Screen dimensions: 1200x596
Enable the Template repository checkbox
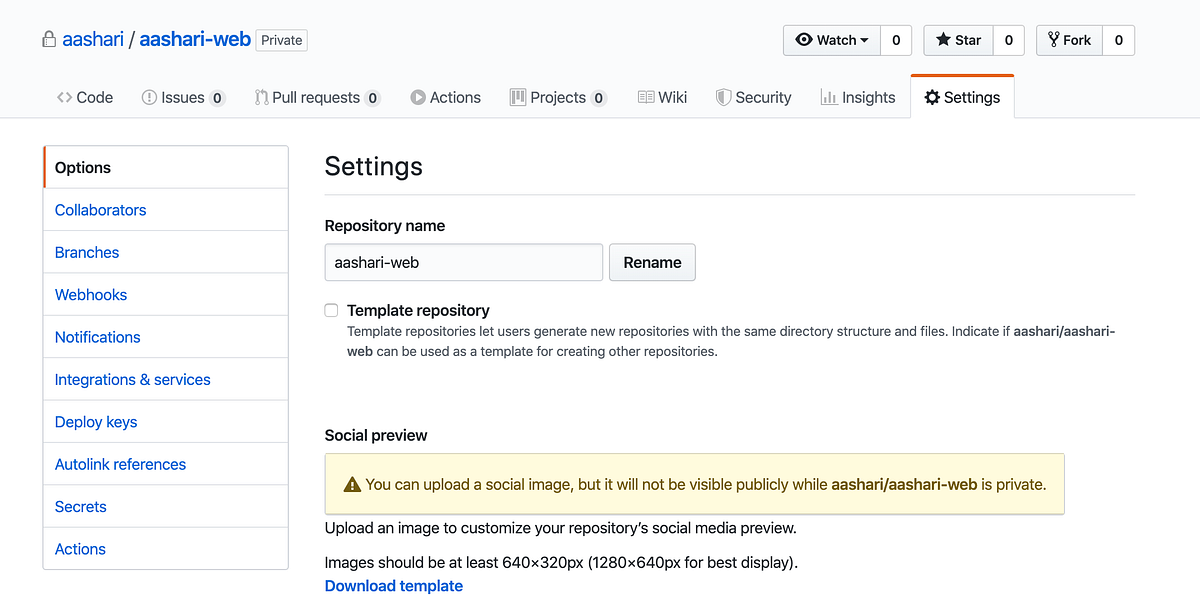(x=331, y=310)
